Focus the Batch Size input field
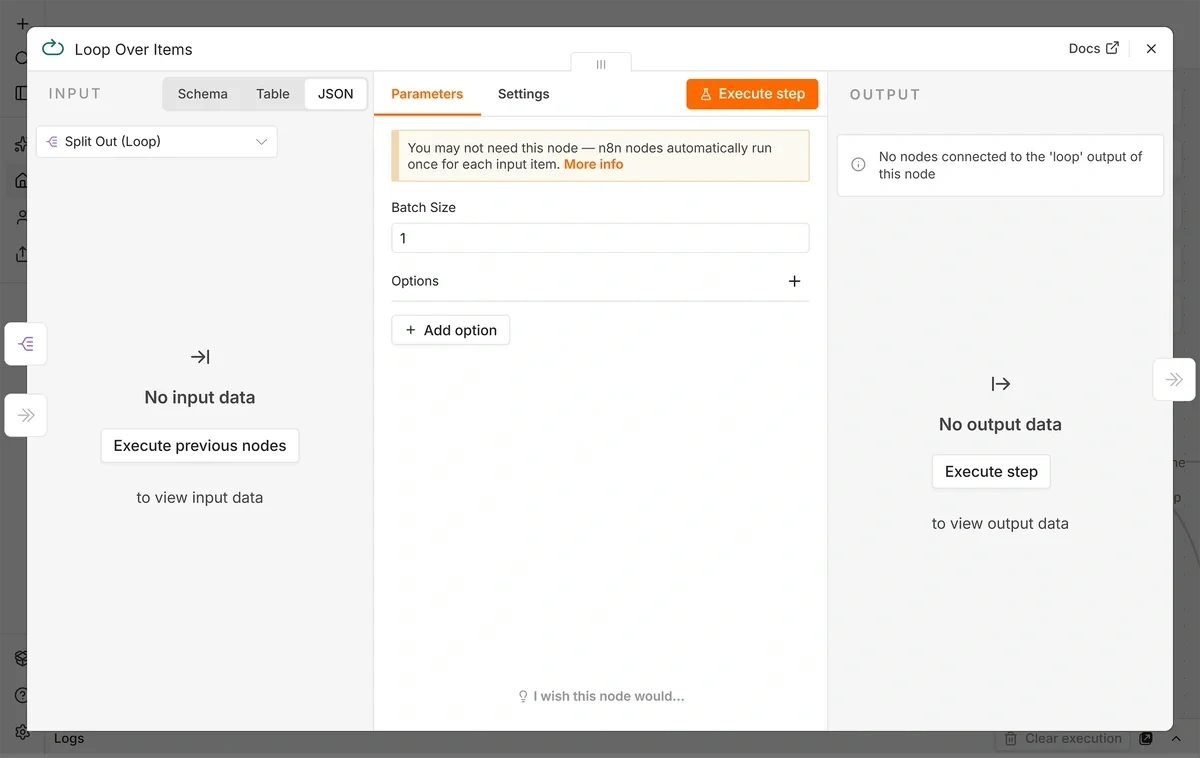The width and height of the screenshot is (1200, 758). coord(600,238)
